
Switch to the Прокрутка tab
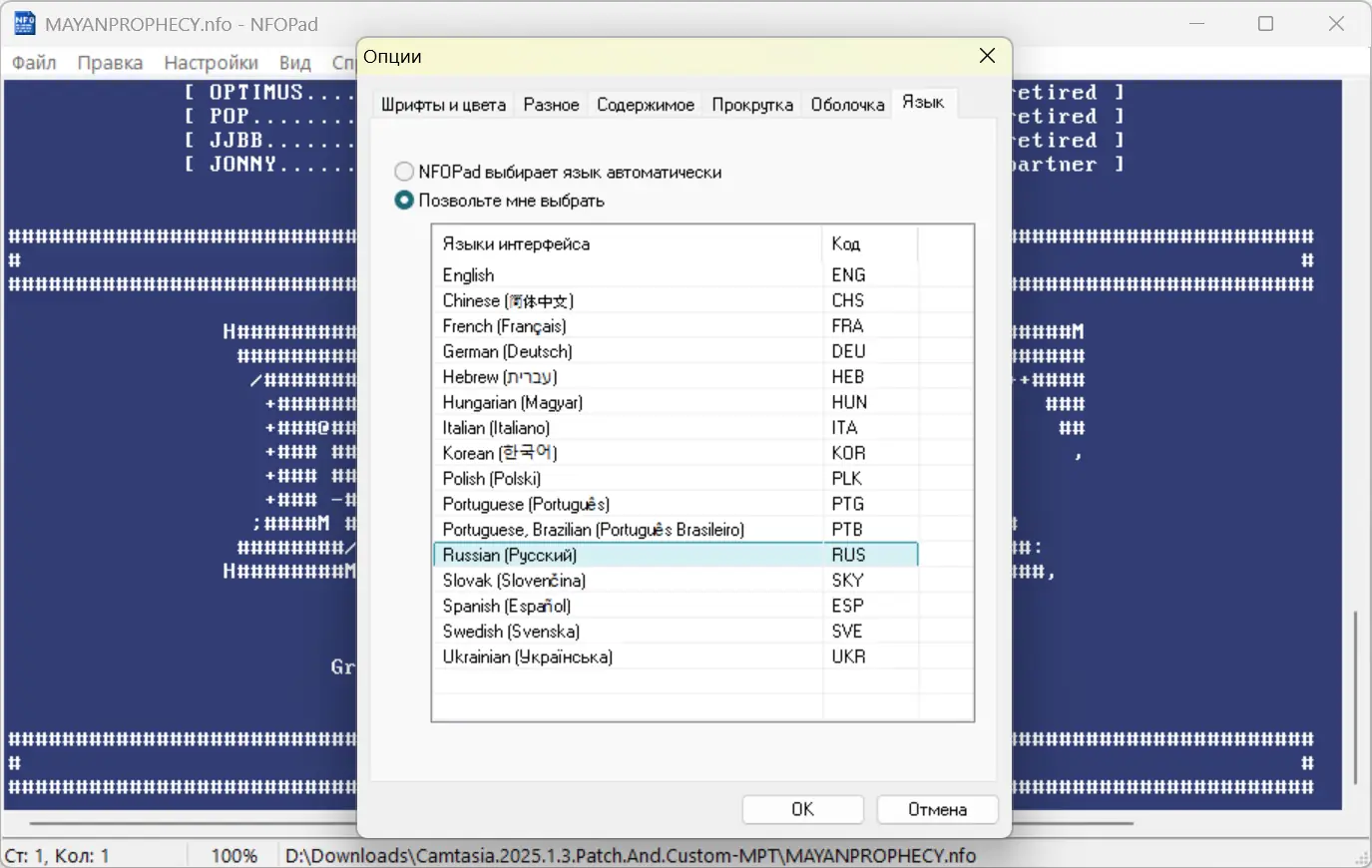pos(752,105)
